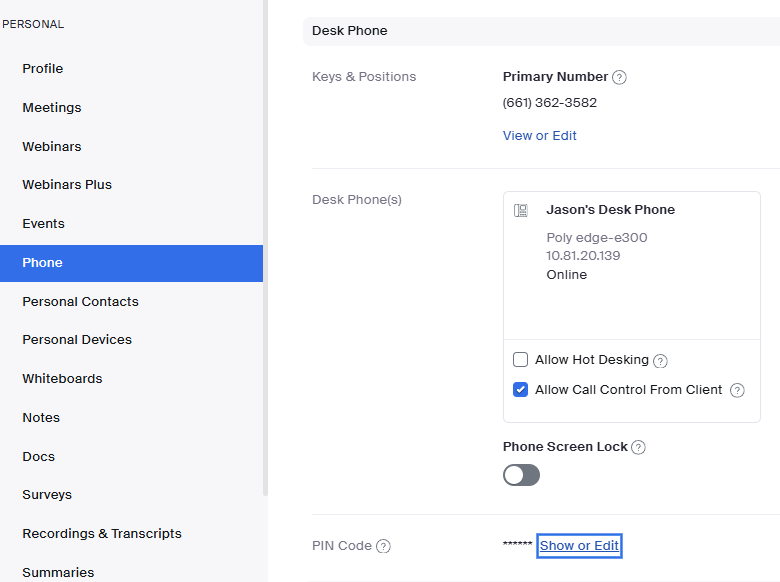Open Personal Contacts page
This screenshot has height=582, width=780.
(80, 302)
